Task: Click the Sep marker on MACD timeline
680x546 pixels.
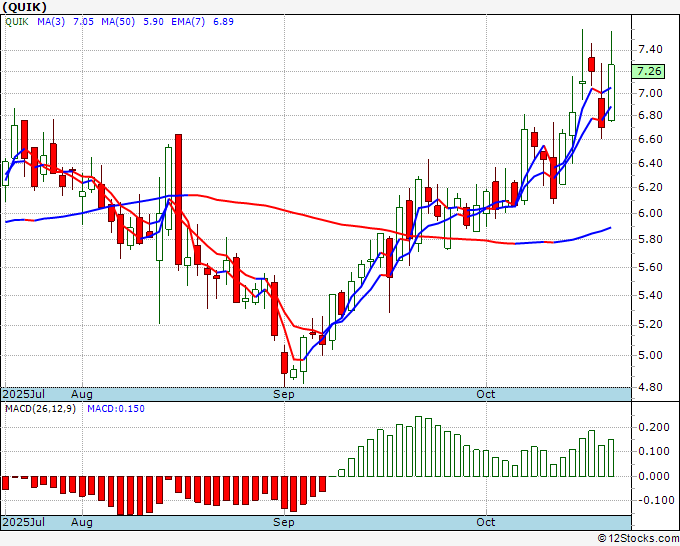Action: tap(284, 522)
